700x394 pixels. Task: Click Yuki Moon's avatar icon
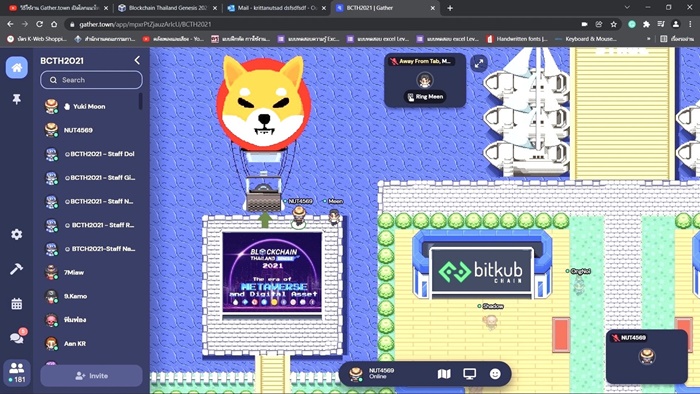[x=51, y=106]
